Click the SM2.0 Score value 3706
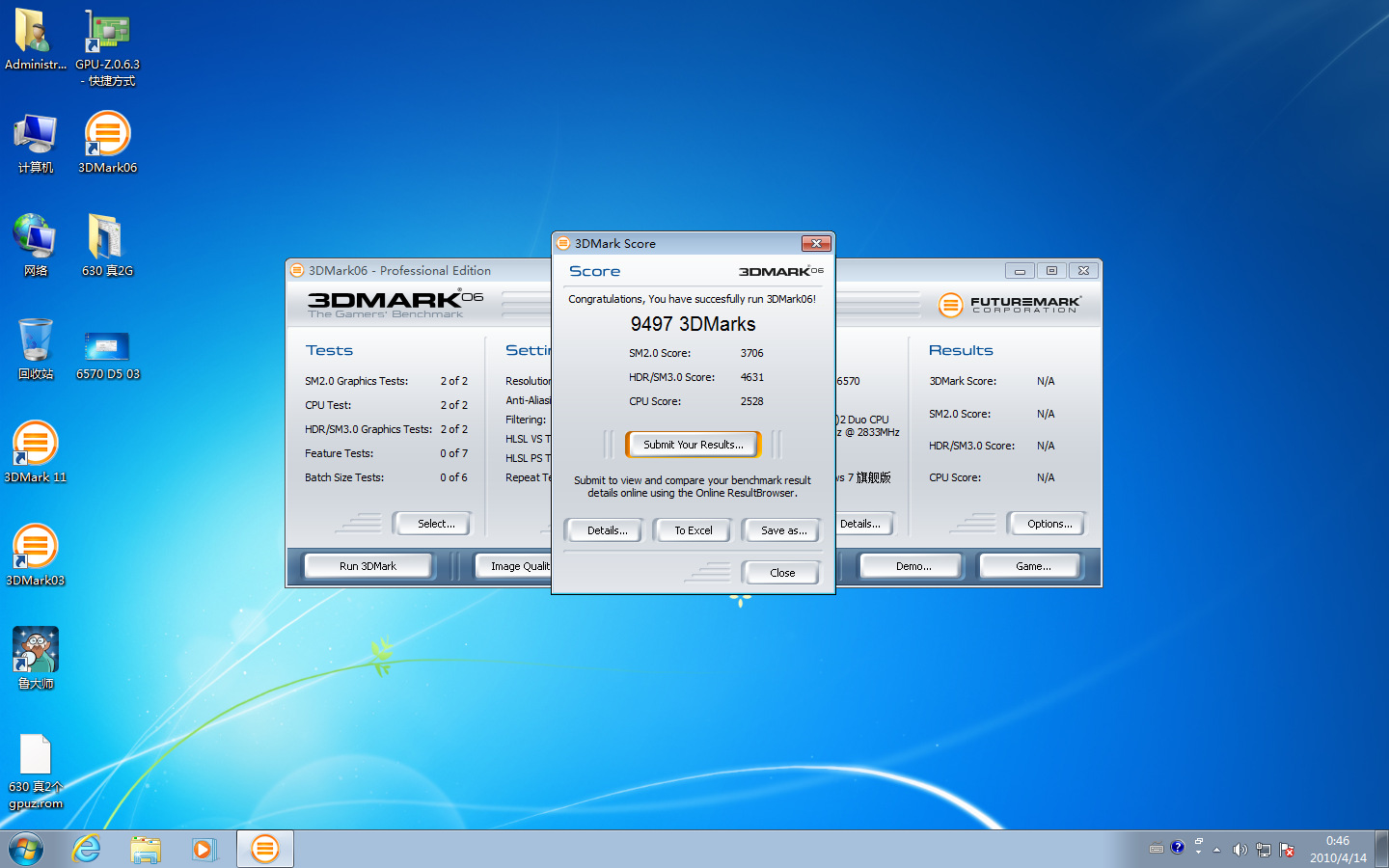Viewport: 1389px width, 868px height. [x=751, y=353]
